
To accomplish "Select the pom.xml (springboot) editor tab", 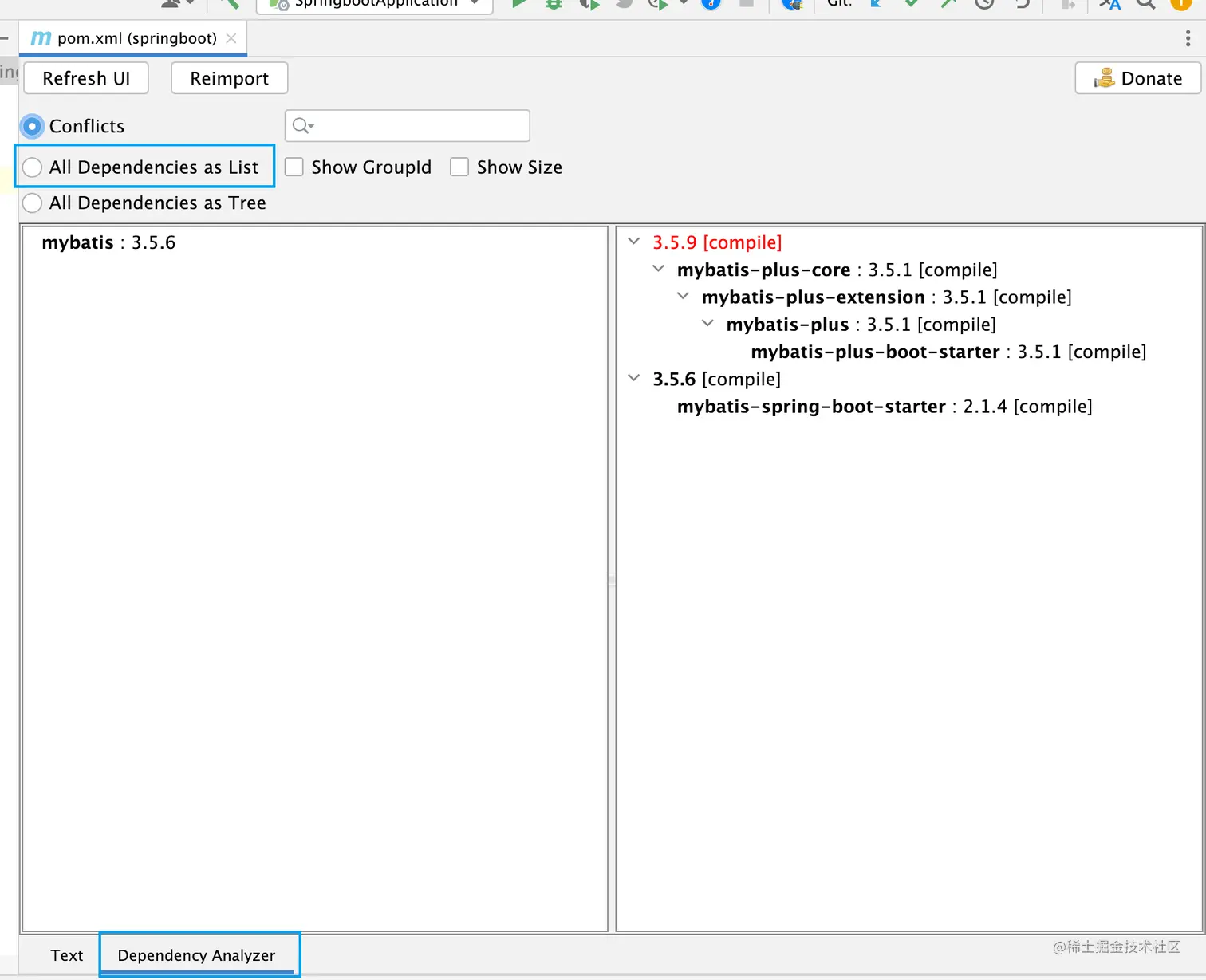I will [x=132, y=38].
